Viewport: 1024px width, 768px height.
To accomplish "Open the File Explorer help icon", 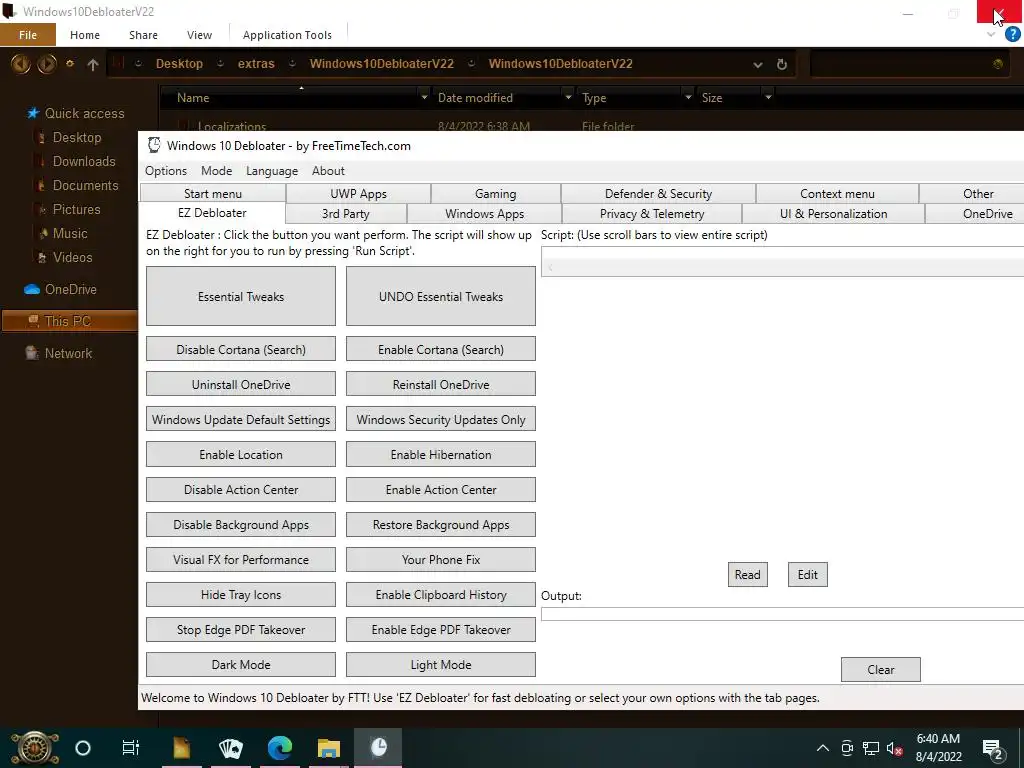I will tap(1012, 34).
